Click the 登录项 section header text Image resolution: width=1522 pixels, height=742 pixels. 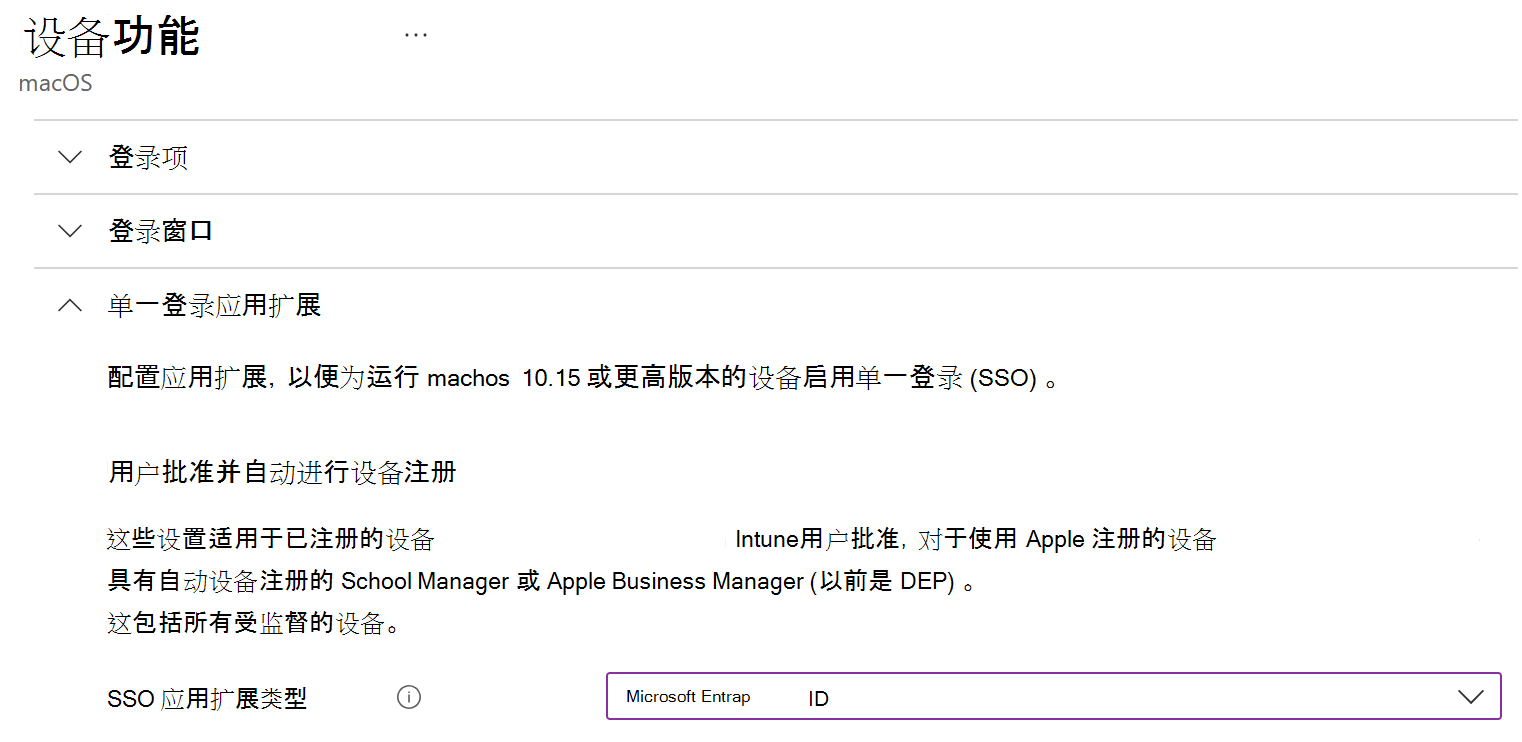click(148, 158)
